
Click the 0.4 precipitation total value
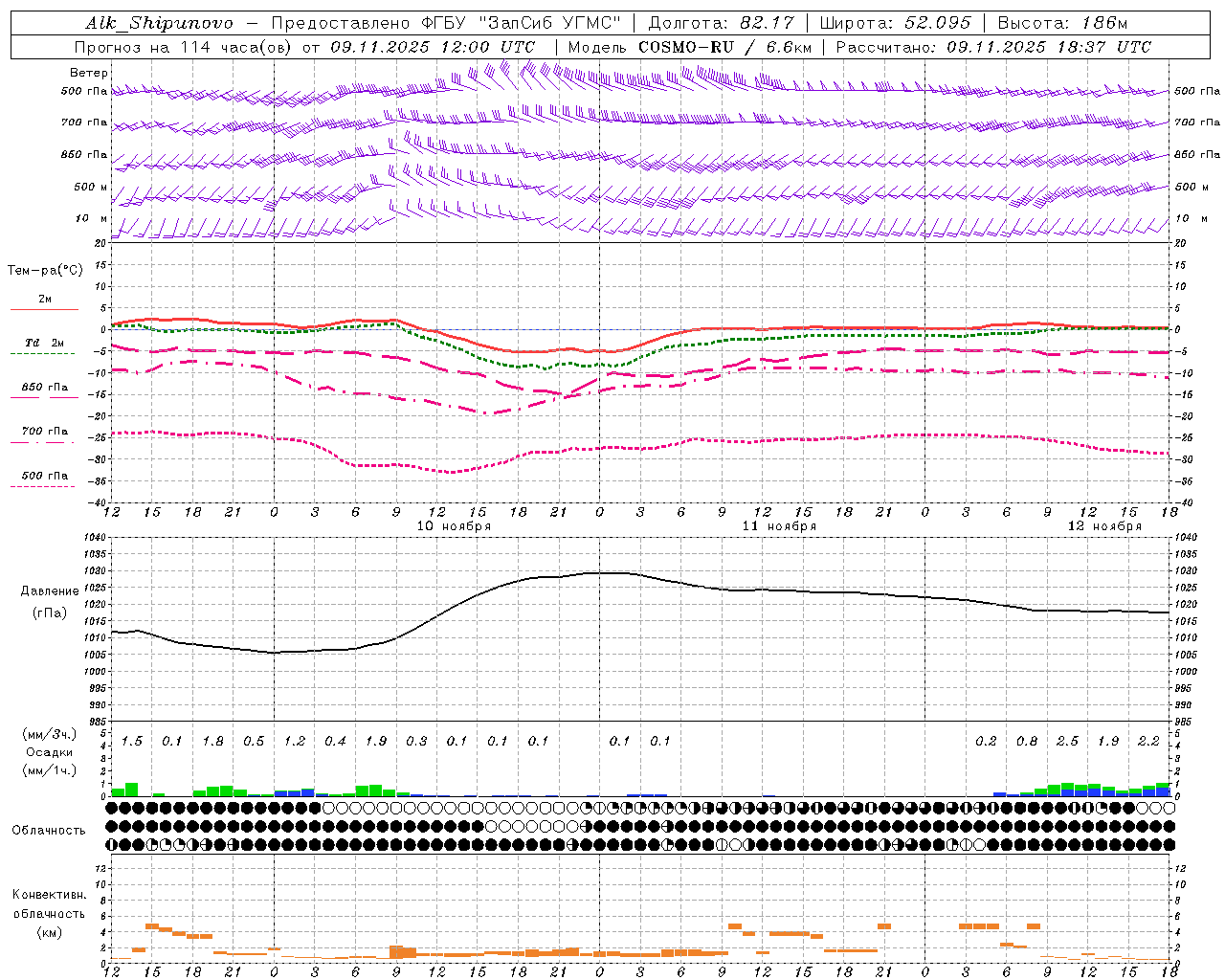335,741
